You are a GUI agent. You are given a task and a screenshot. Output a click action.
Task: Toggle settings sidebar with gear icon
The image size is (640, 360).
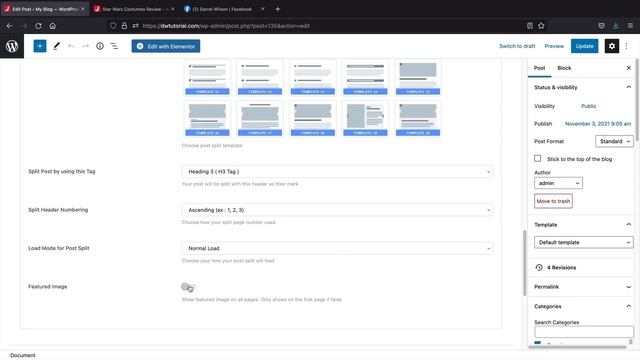611,46
